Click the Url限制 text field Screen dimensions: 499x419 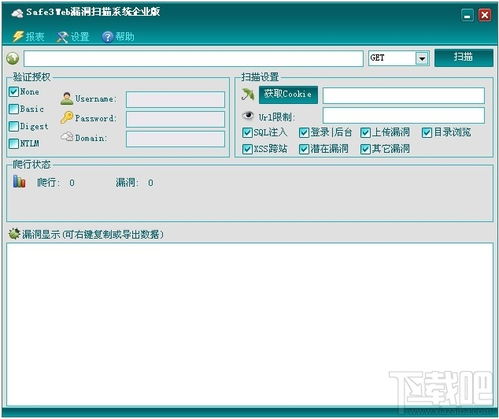click(x=404, y=116)
